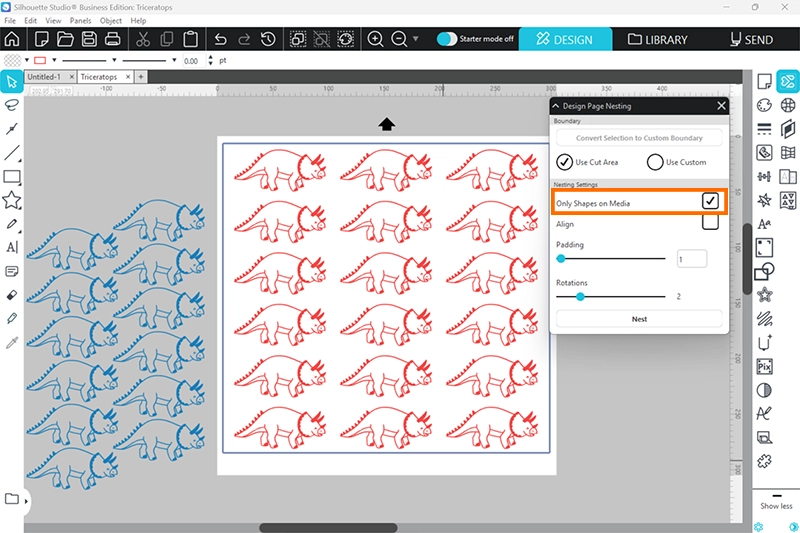The height and width of the screenshot is (533, 800).
Task: Select the Use Custom radio option
Action: point(656,162)
